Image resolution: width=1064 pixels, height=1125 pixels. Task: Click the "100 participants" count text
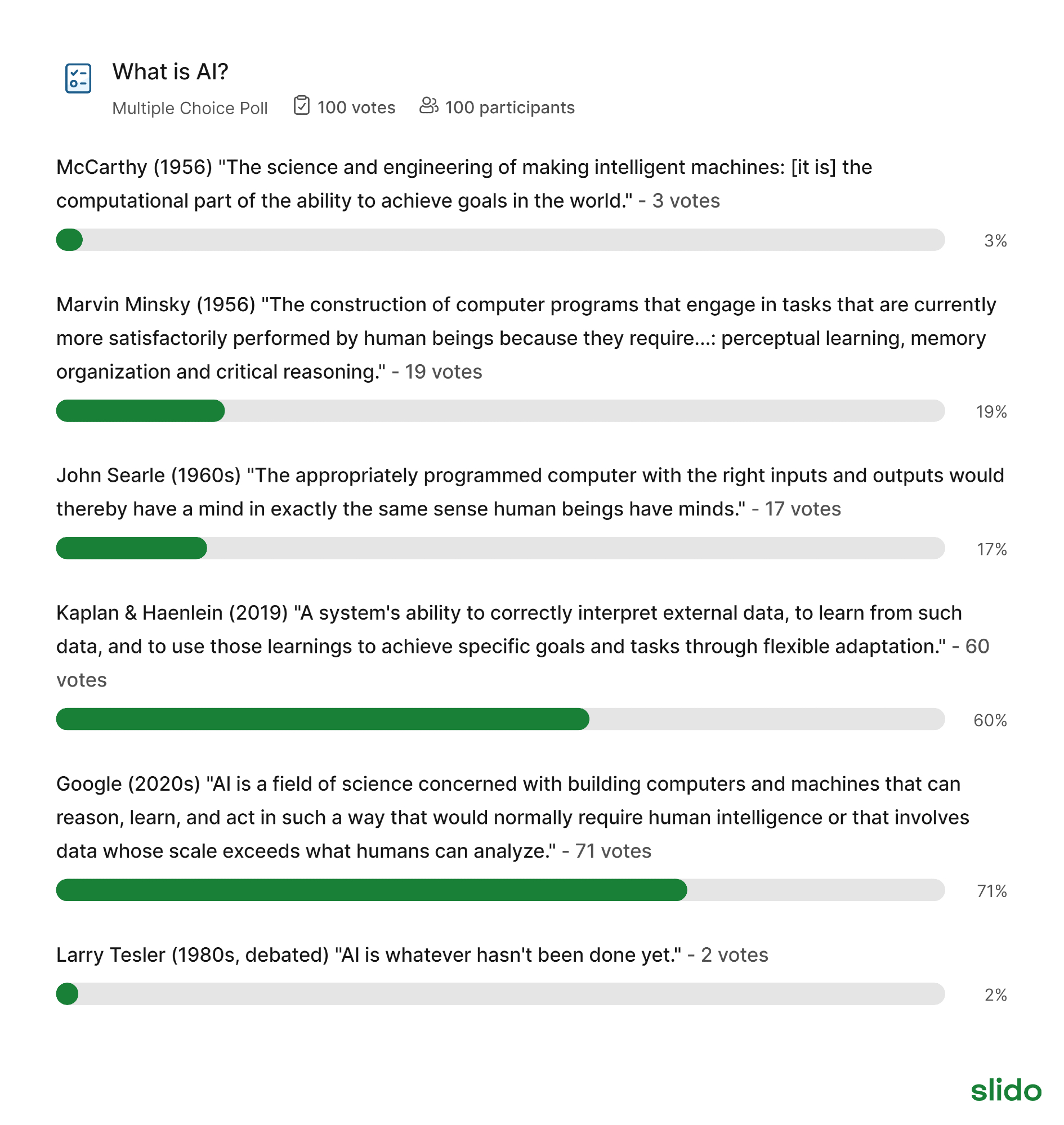509,107
